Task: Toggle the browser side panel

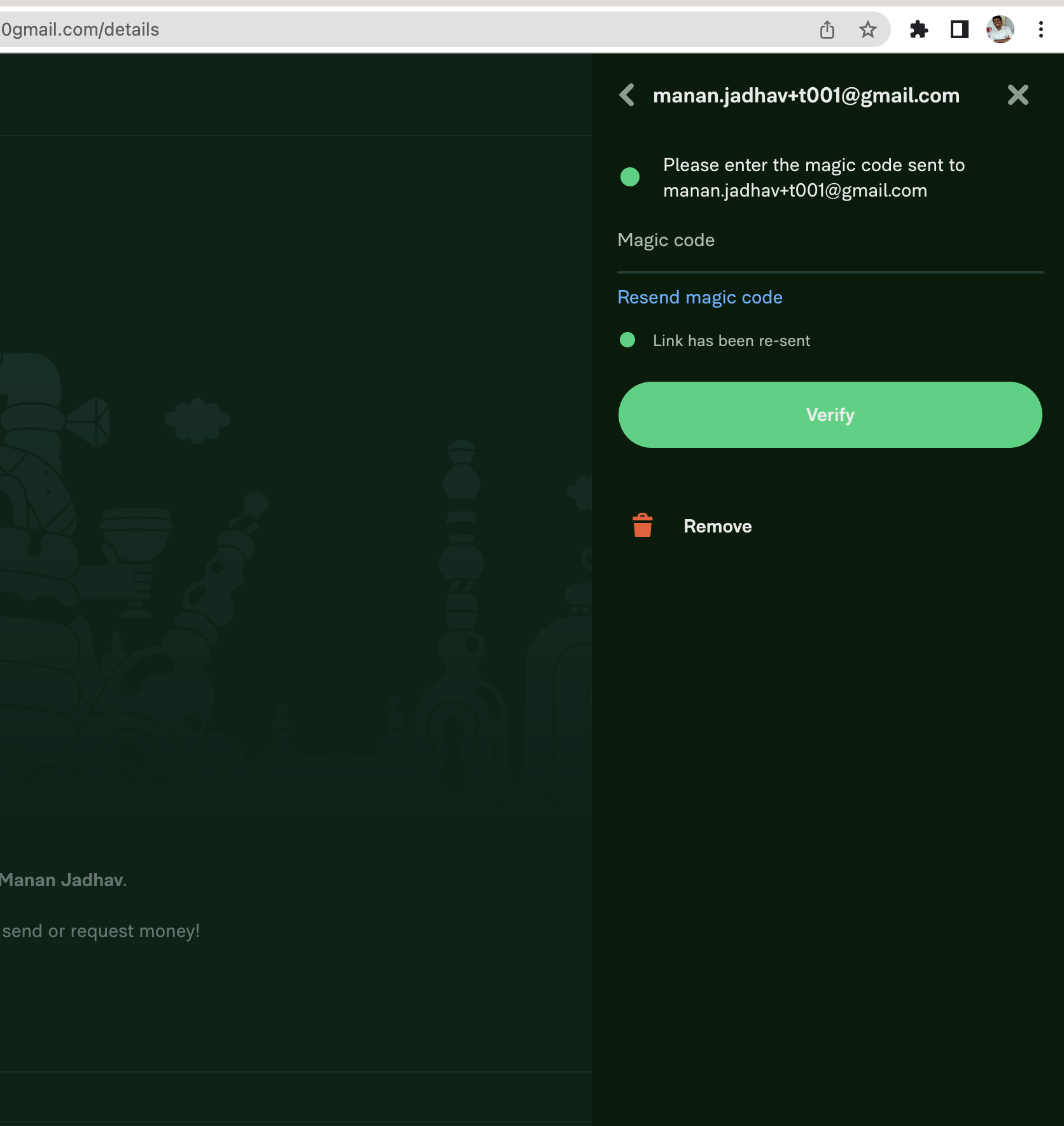Action: coord(960,29)
